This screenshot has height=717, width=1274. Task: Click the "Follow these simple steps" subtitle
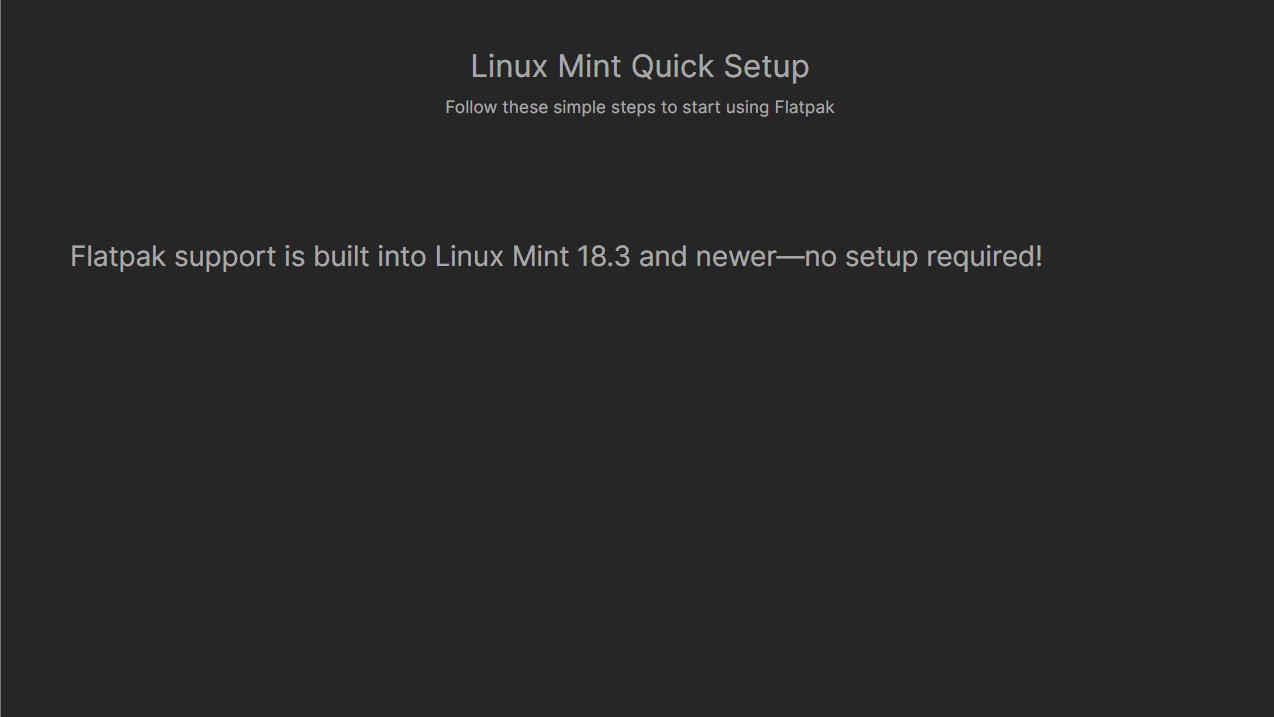[639, 107]
